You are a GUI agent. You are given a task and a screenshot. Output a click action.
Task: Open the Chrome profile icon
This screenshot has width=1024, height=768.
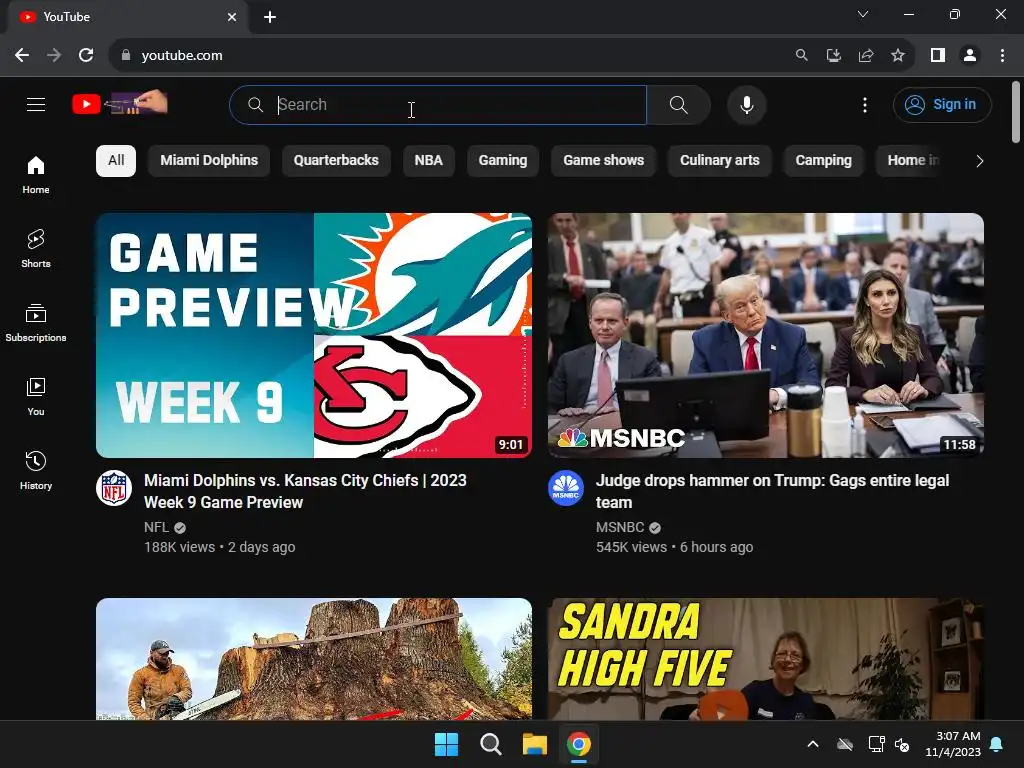(x=970, y=56)
